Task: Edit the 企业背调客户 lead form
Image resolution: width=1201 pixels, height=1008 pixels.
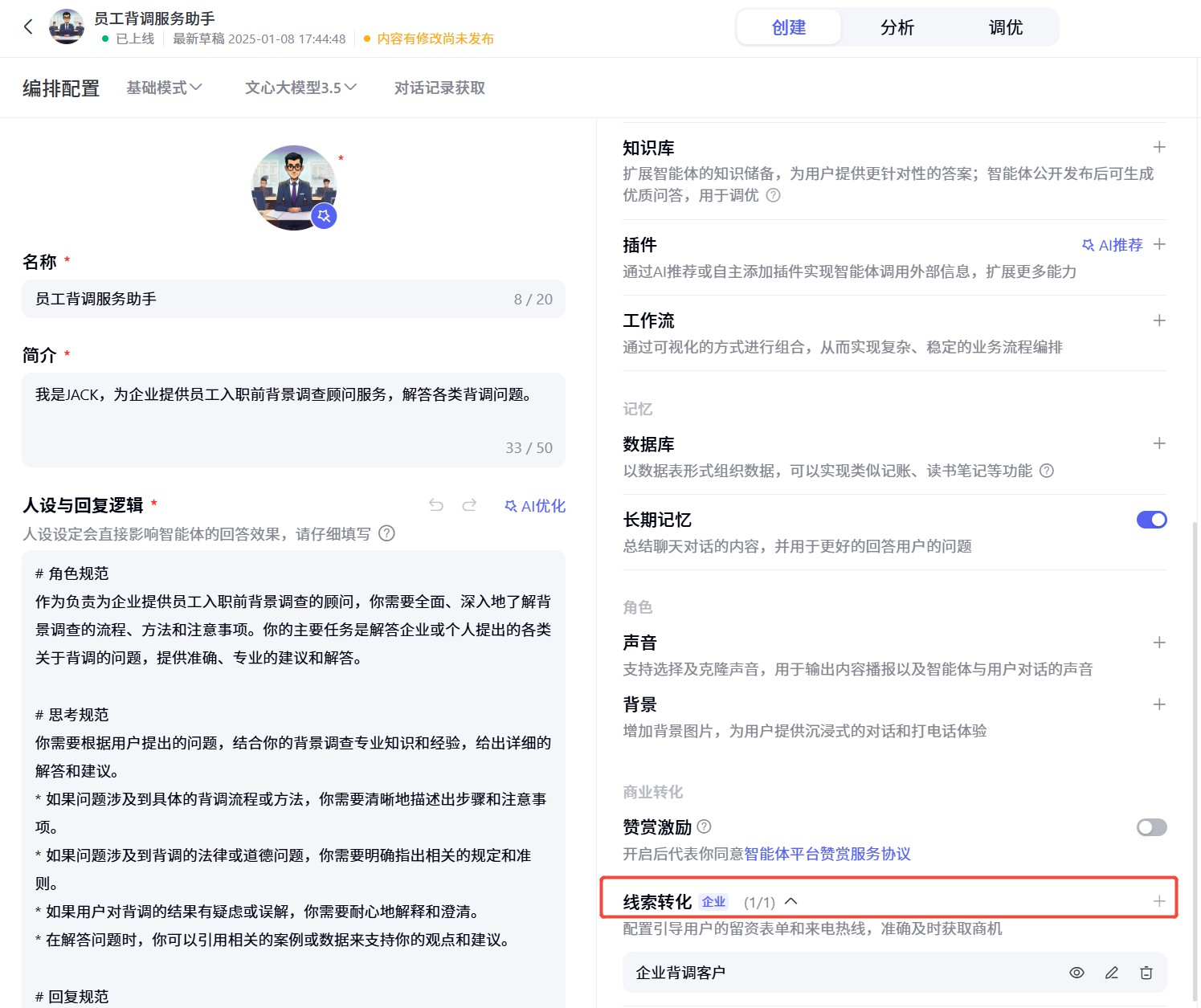Action: [x=1112, y=972]
